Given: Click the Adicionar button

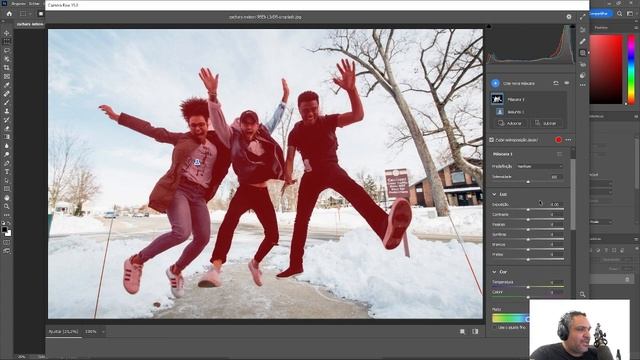Looking at the screenshot, I should [510, 123].
